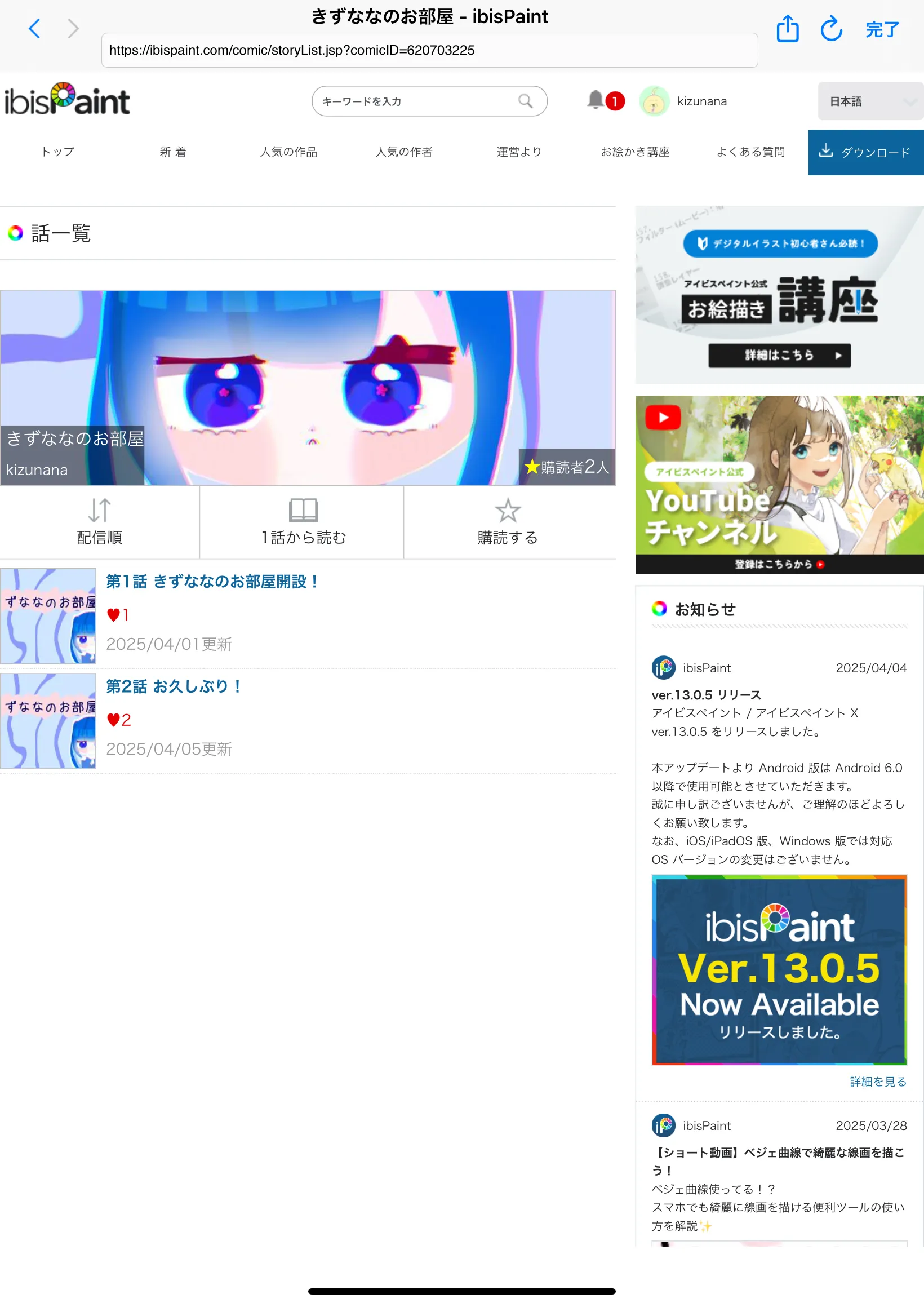Click the 詳細を見る link
This screenshot has height=1303, width=924.
[878, 1082]
